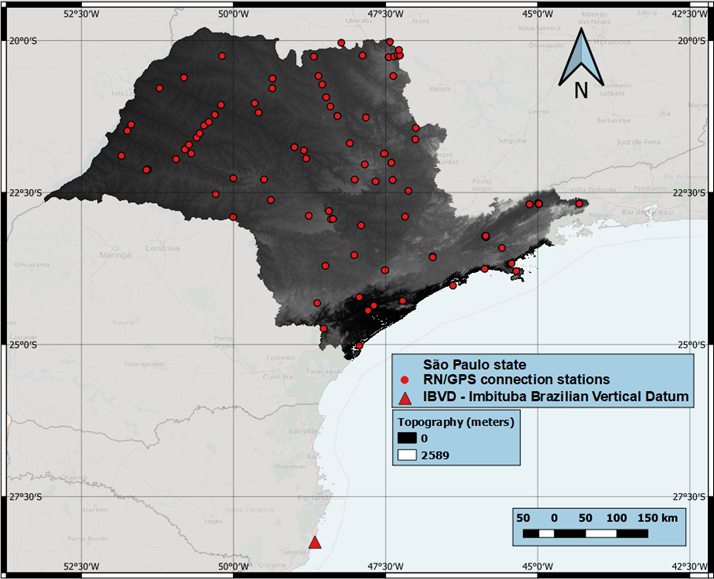The image size is (714, 579).
Task: Click the white topography swatch for 2589
Action: (x=405, y=454)
